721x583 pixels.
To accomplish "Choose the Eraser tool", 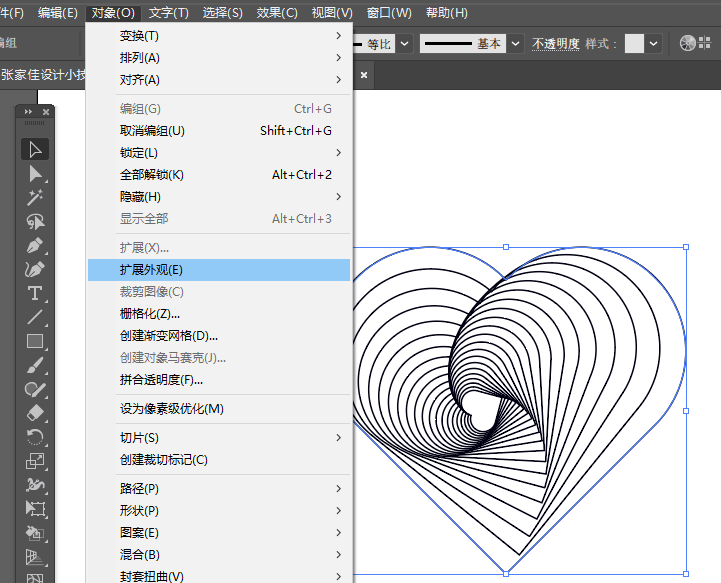I will tap(35, 412).
